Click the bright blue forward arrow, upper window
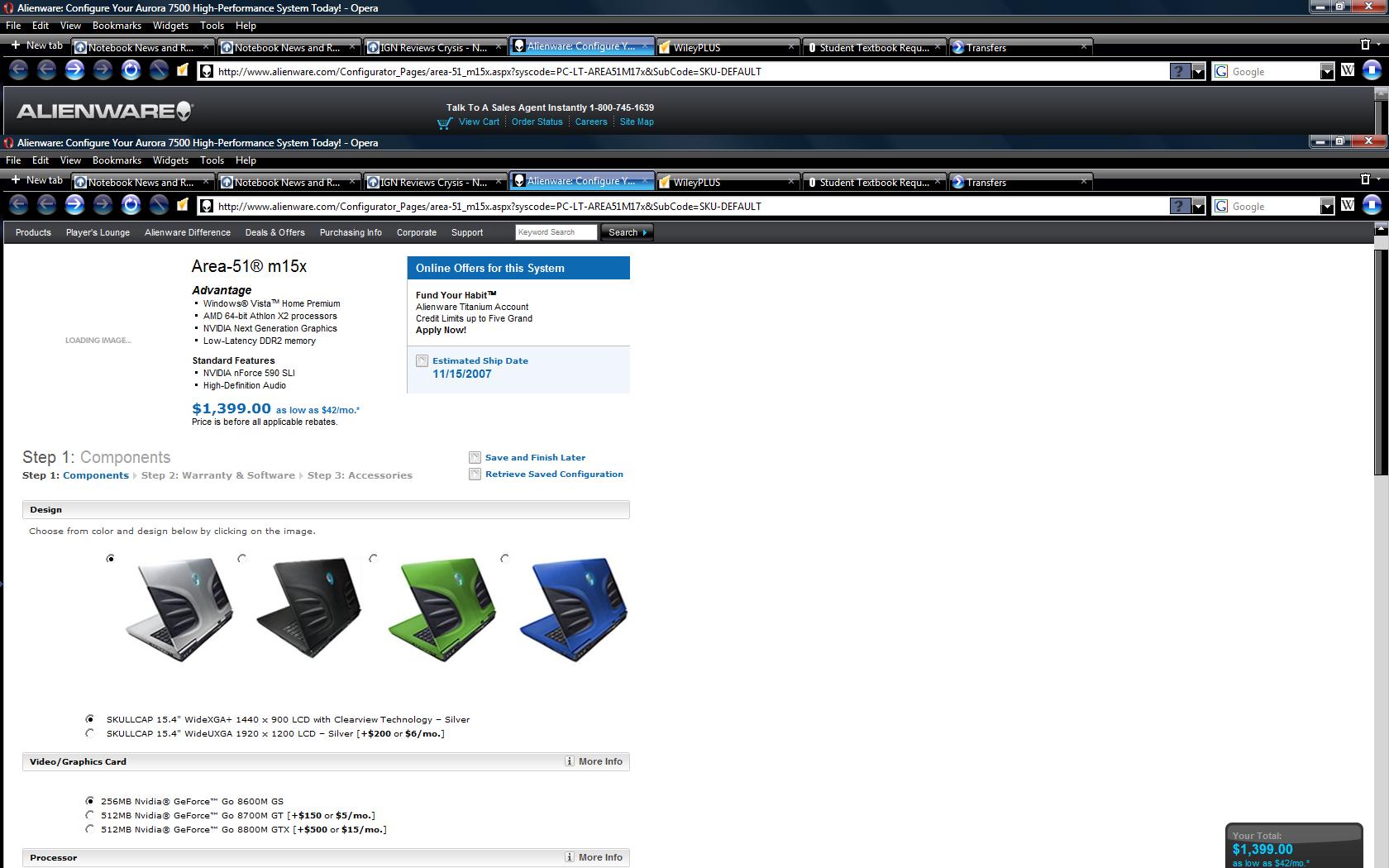The image size is (1389, 868). (74, 70)
